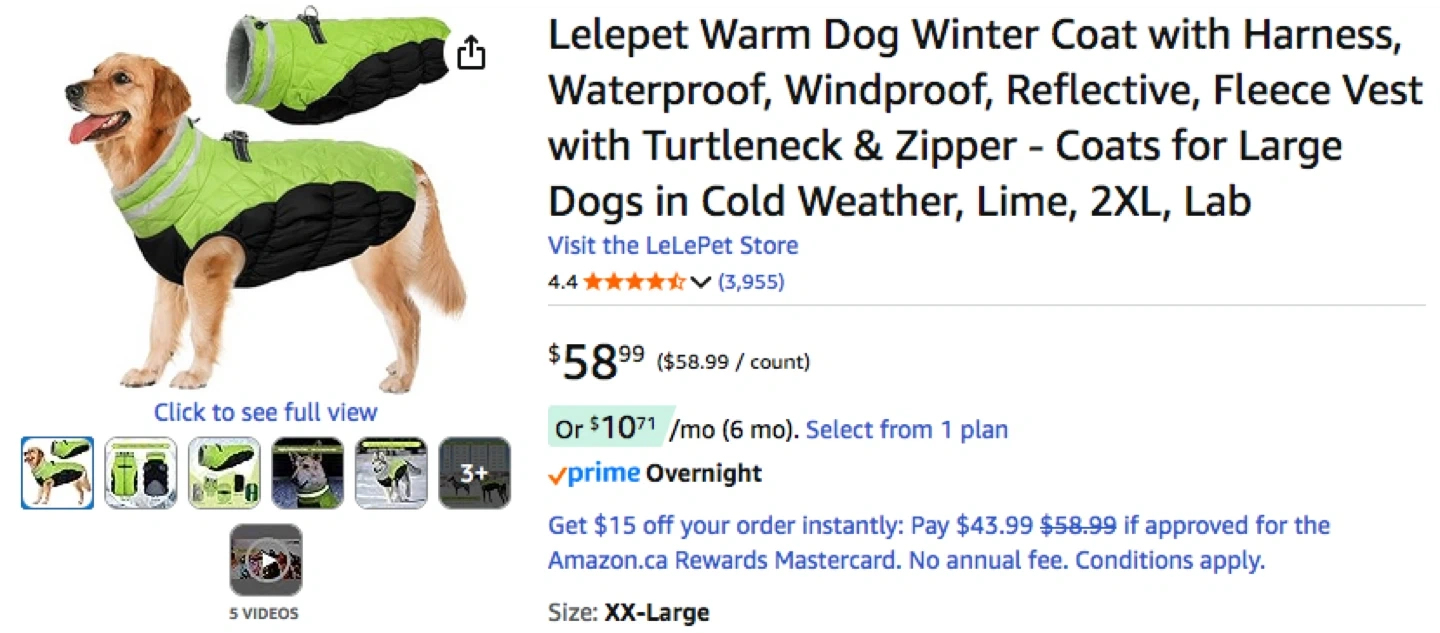Open the Amazon.ca Rewards Mastercard offer
This screenshot has width=1440, height=633.
pyautogui.click(x=939, y=542)
